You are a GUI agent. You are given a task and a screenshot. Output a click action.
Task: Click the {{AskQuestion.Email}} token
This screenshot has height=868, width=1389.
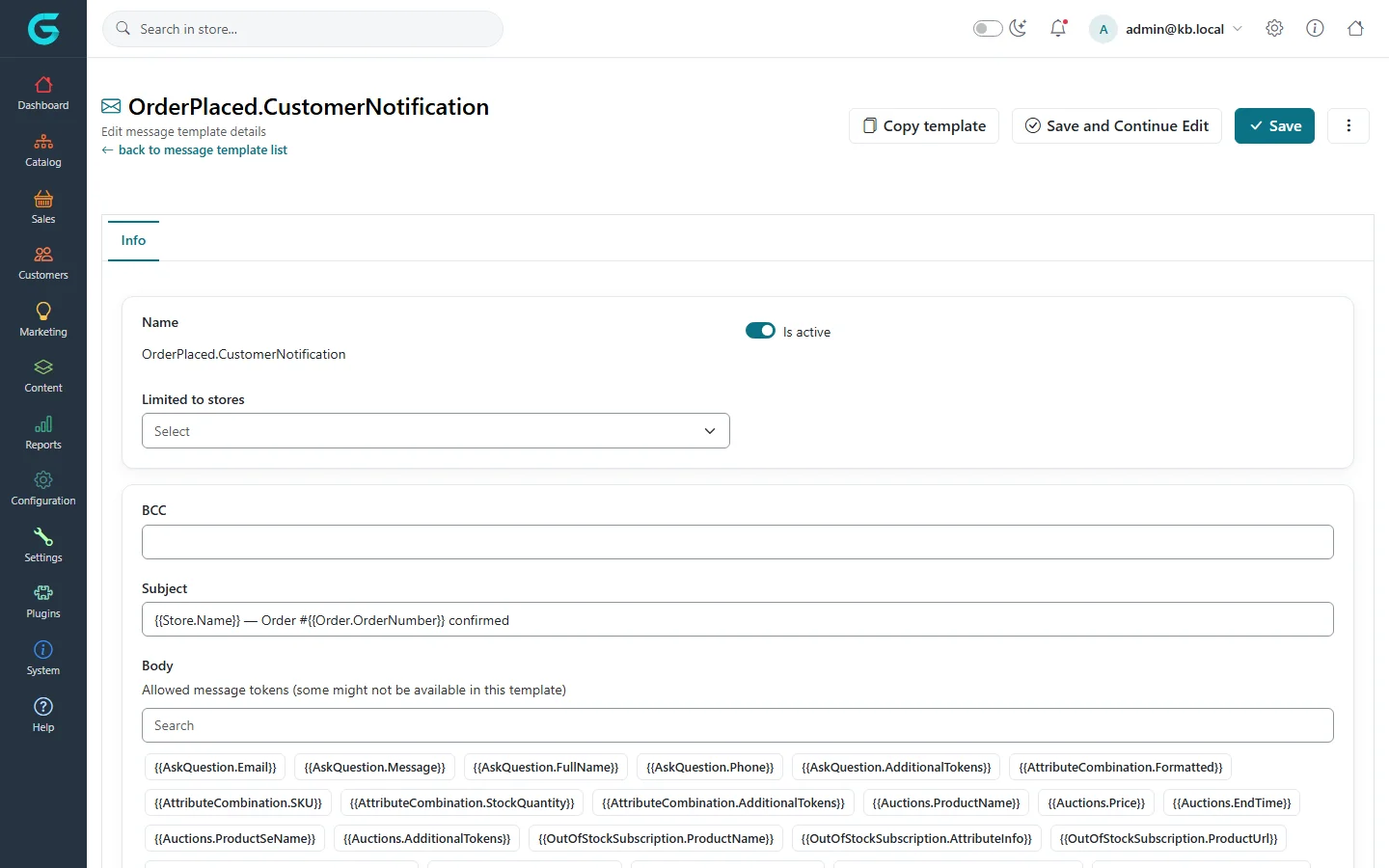click(x=215, y=768)
